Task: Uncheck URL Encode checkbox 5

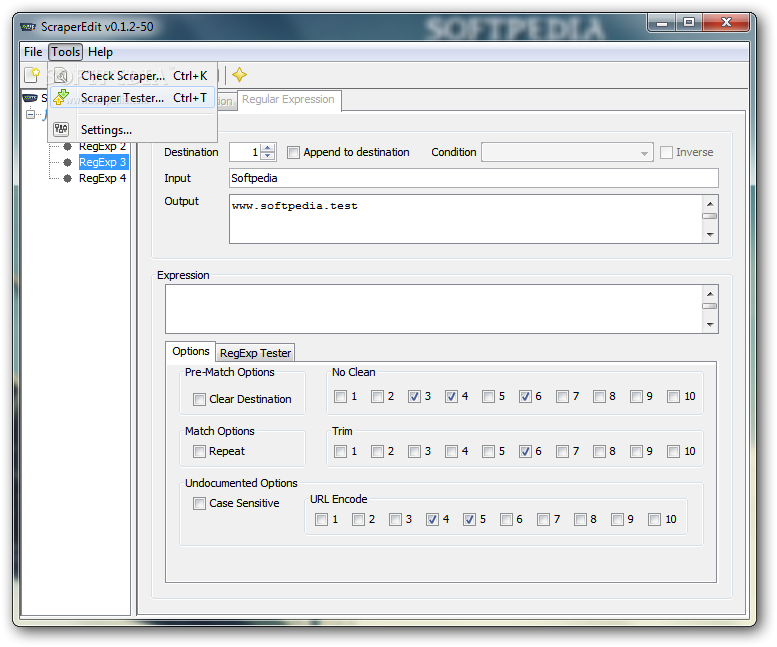Action: tap(470, 519)
